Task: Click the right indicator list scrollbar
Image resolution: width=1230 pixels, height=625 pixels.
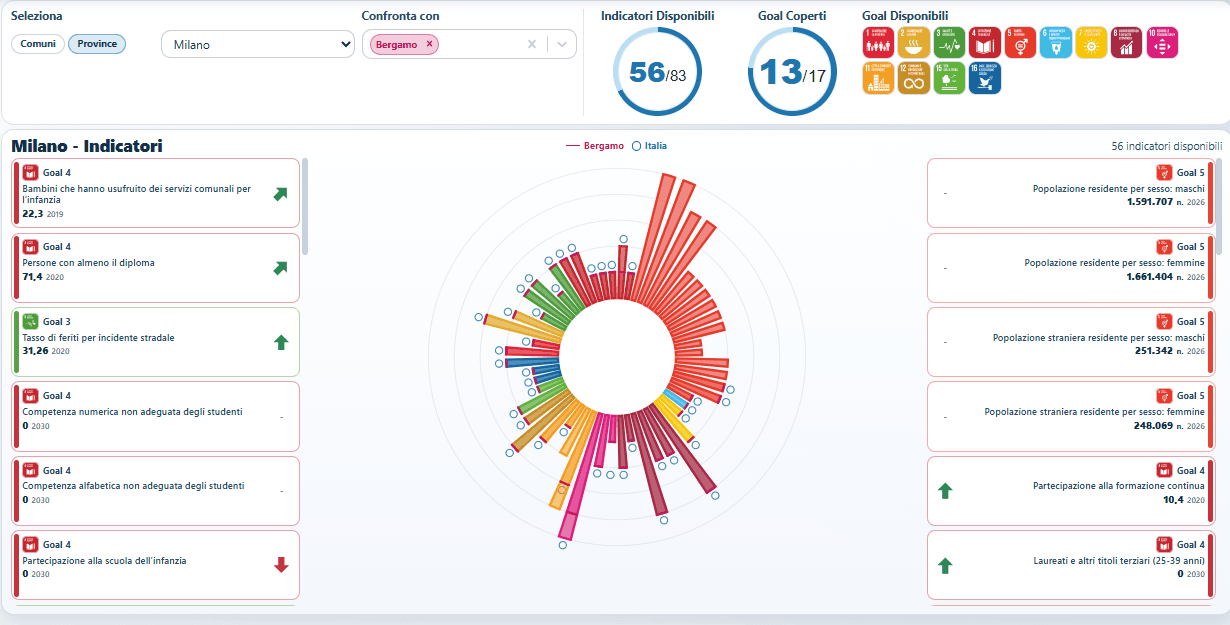Action: (1218, 205)
